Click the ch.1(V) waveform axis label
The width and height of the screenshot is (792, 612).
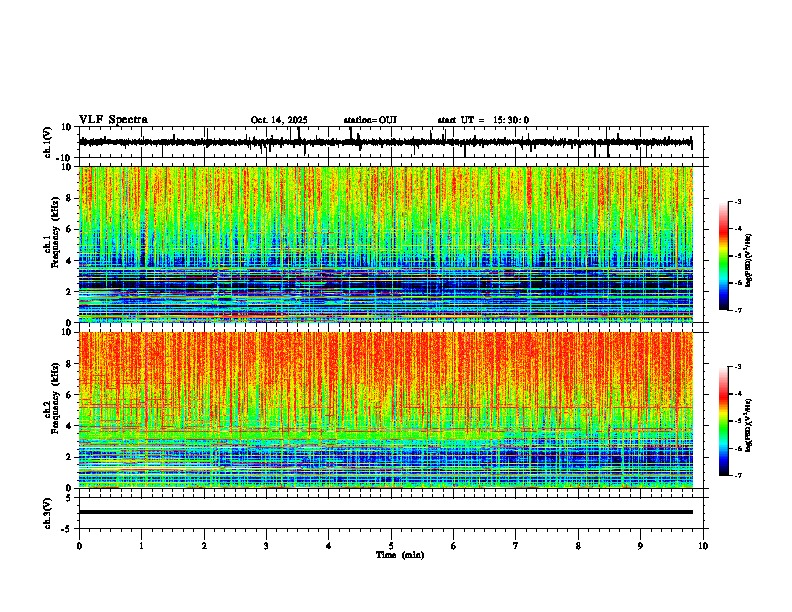click(48, 142)
